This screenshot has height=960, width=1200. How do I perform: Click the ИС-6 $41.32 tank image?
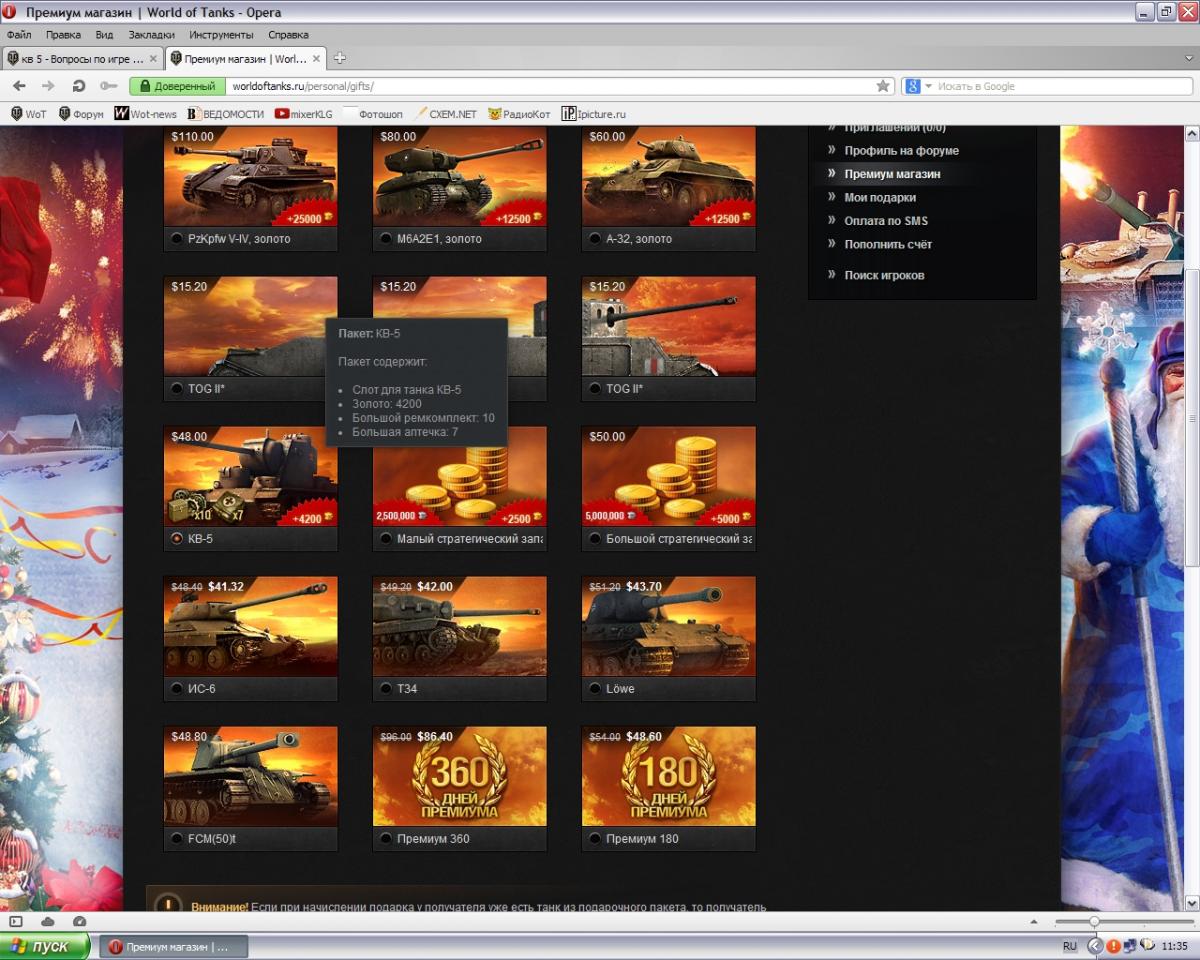(251, 627)
